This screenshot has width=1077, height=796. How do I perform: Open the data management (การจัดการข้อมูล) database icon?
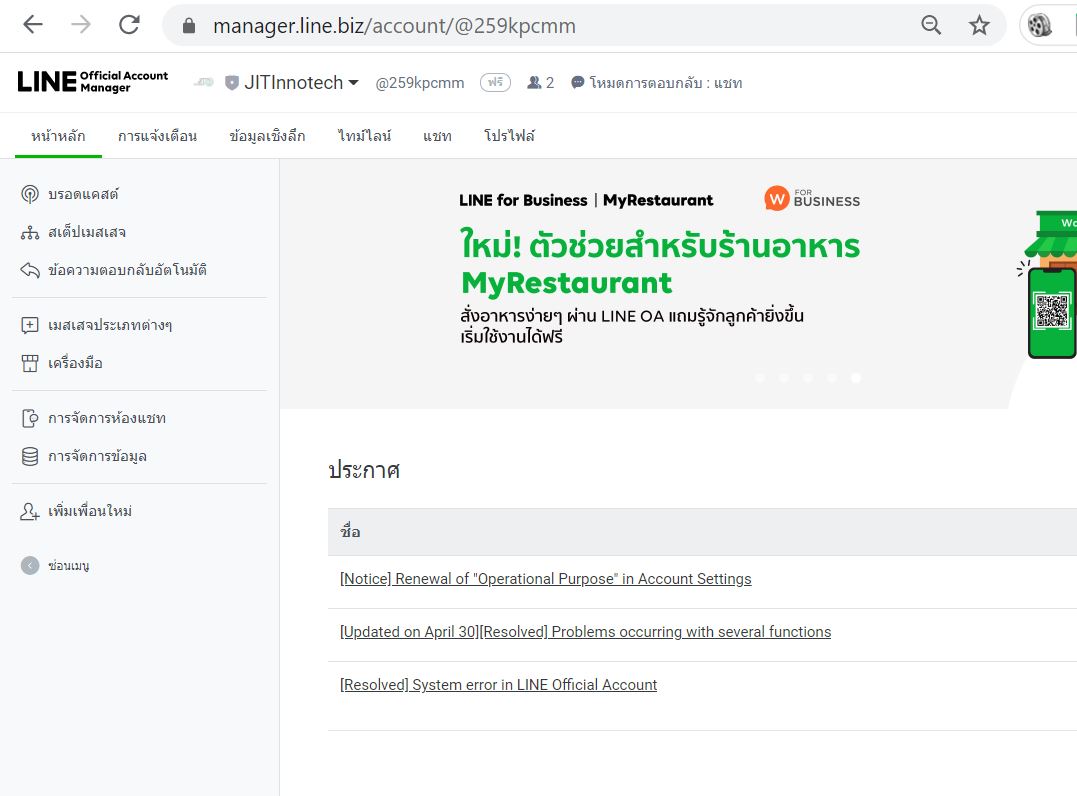(30, 457)
